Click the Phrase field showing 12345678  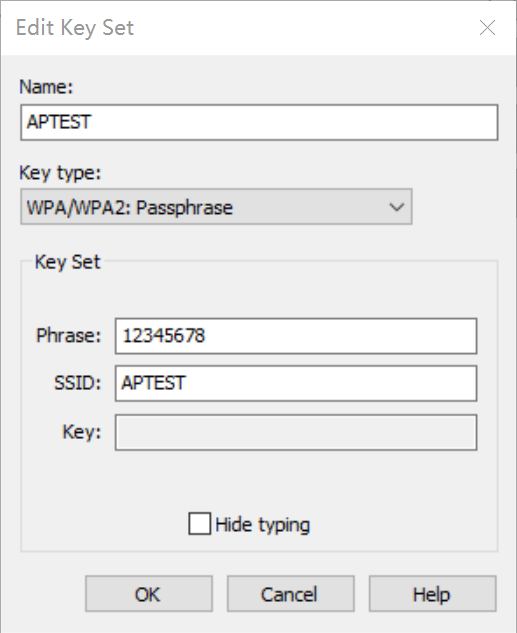(296, 336)
